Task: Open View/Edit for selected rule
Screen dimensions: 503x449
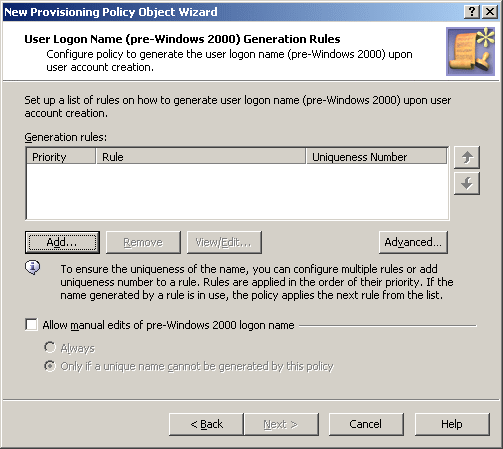Action: click(x=224, y=242)
